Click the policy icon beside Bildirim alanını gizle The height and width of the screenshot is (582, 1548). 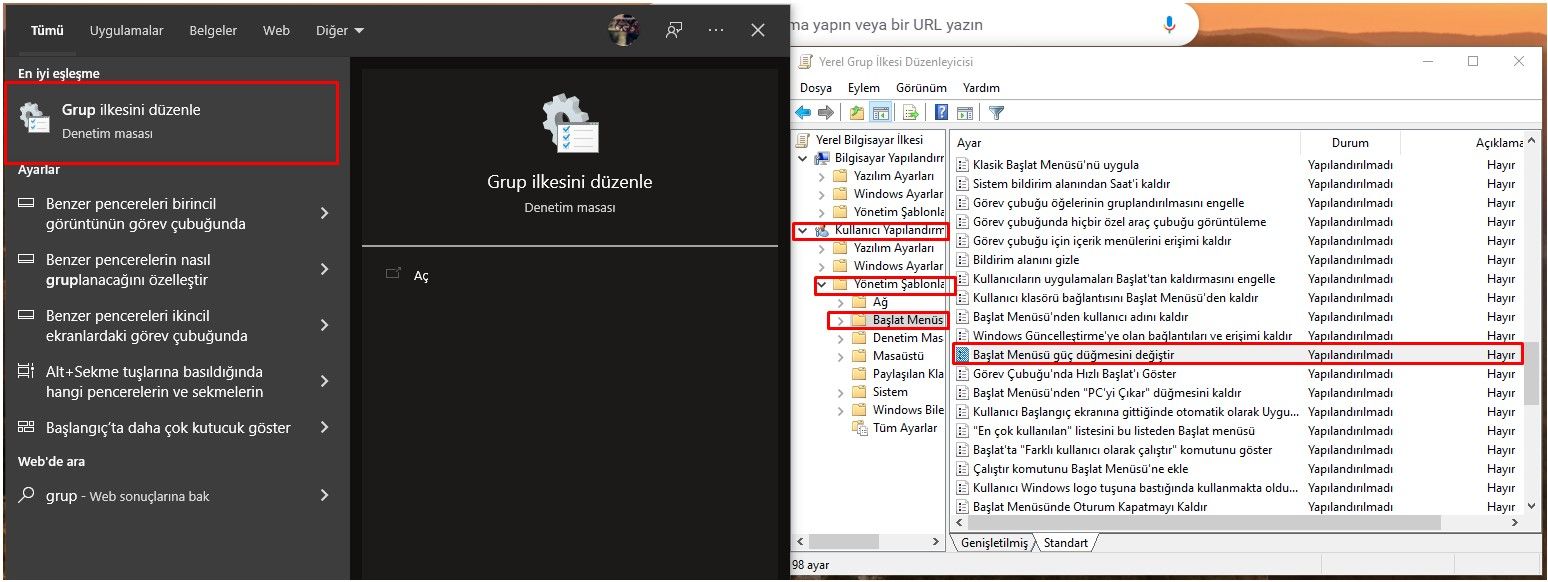[x=962, y=260]
